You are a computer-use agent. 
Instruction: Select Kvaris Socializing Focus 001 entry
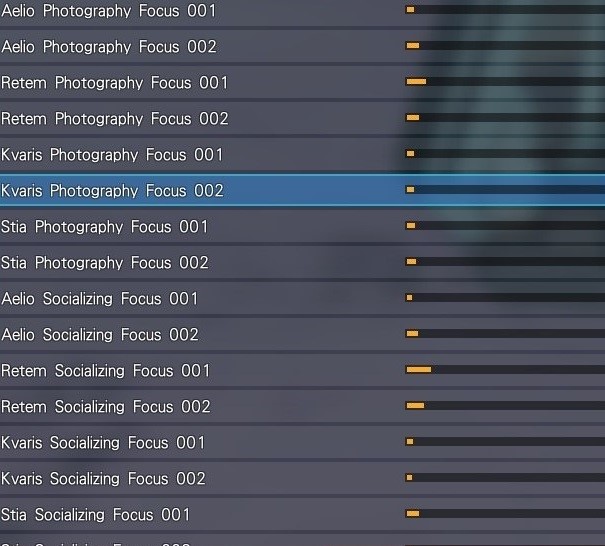(302, 442)
